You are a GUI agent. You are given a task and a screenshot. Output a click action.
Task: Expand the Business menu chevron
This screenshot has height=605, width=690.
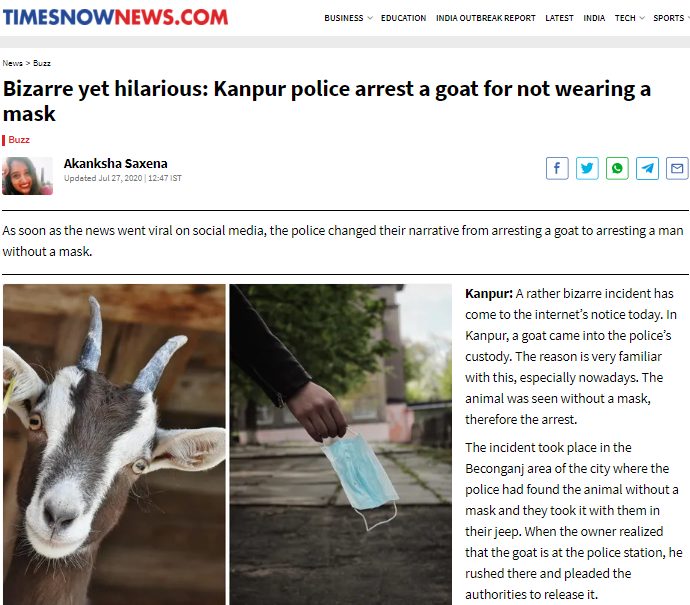point(370,18)
